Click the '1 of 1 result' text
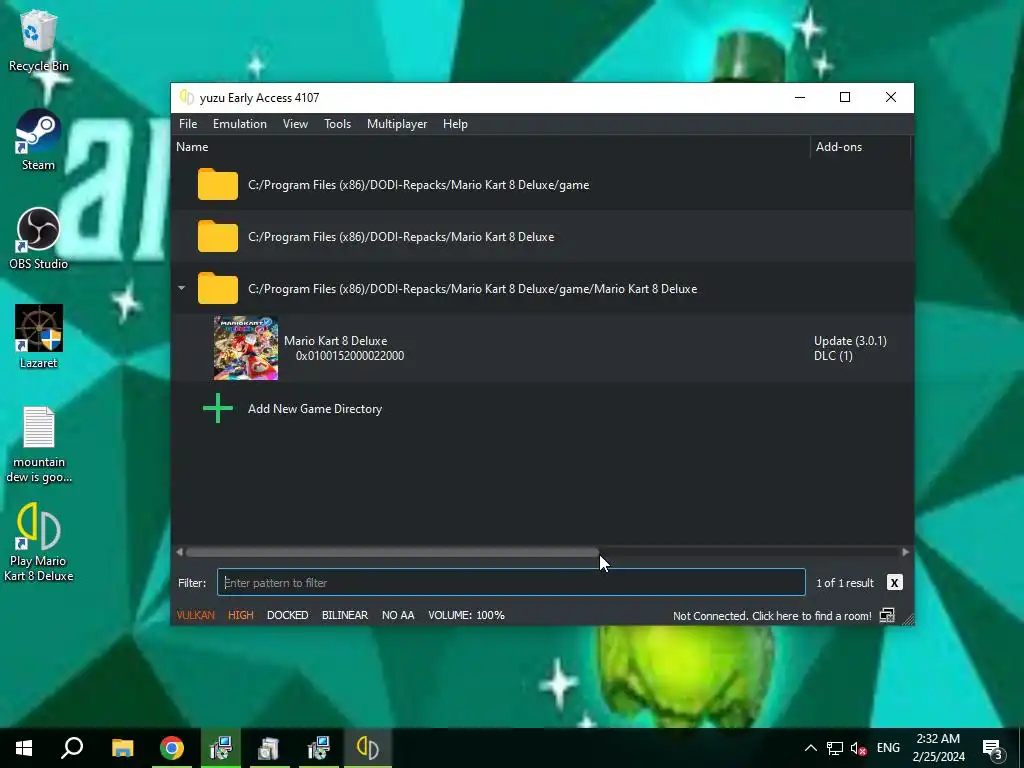1024x768 pixels. point(844,583)
